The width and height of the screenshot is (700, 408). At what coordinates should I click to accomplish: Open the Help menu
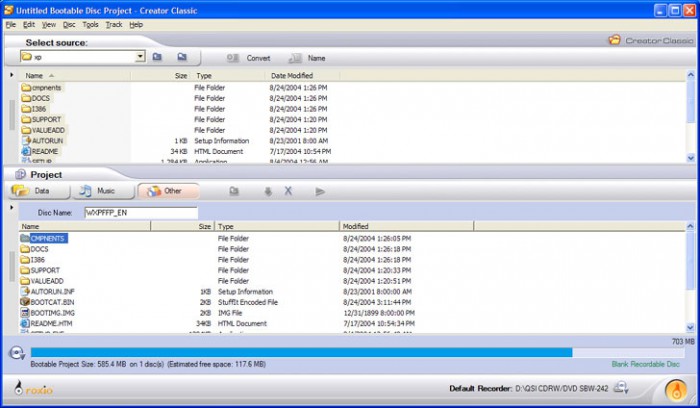(136, 25)
